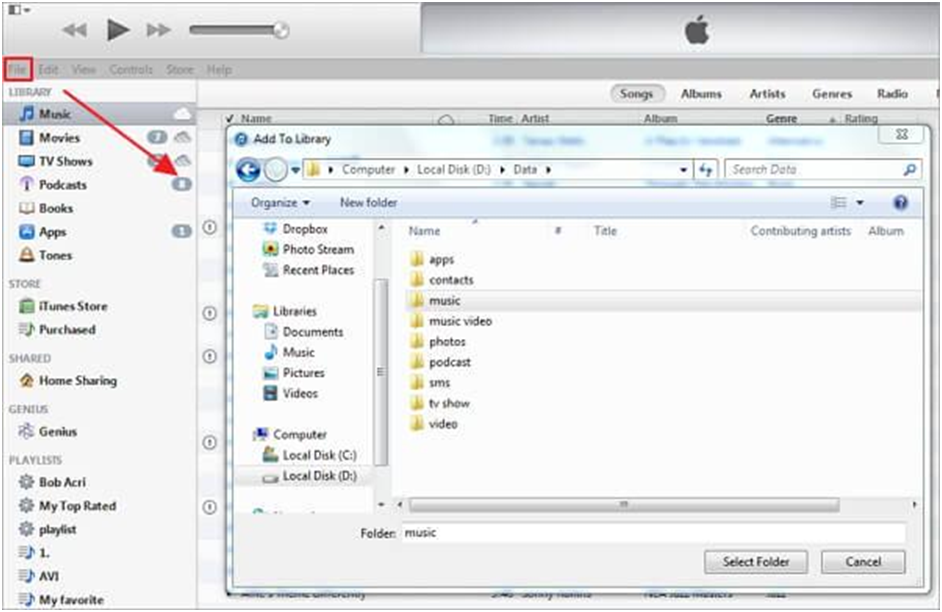Open the Controls menu
Screen dimensions: 942x612
(x=131, y=70)
